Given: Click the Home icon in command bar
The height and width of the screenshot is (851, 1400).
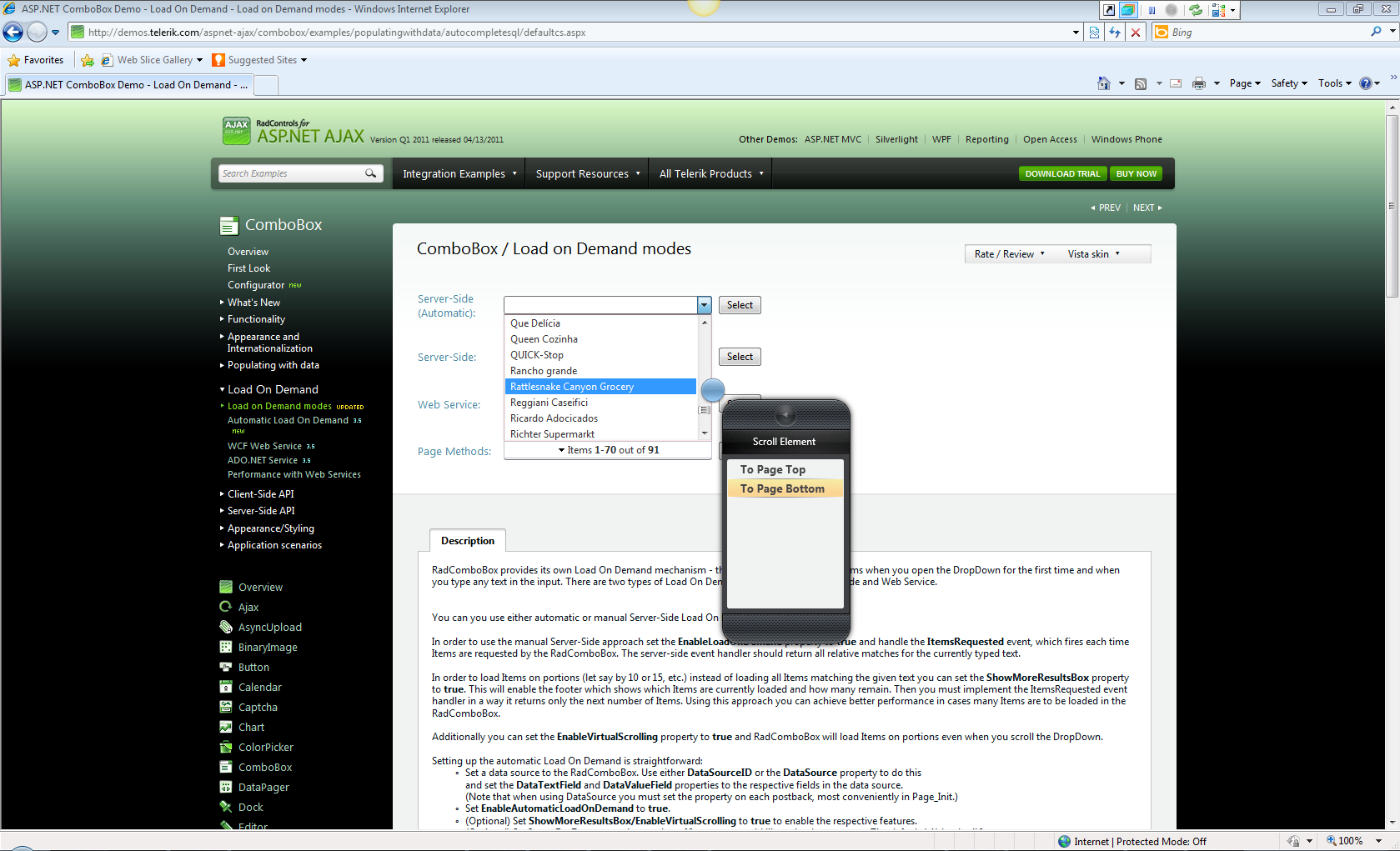Looking at the screenshot, I should coord(1104,83).
